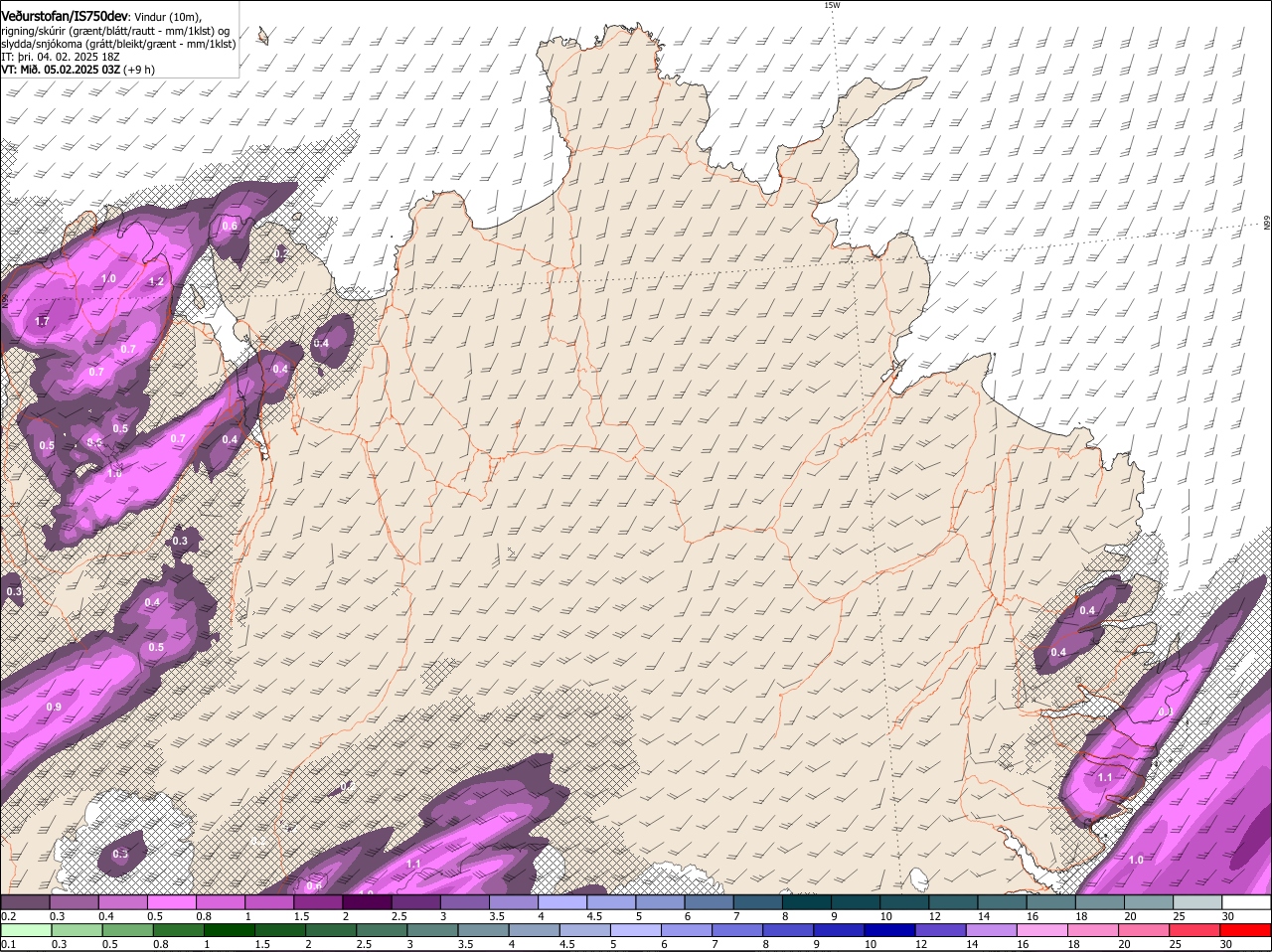Click the '0.2' label of upper legend row
Screen dimensions: 1272x952
click(8, 916)
